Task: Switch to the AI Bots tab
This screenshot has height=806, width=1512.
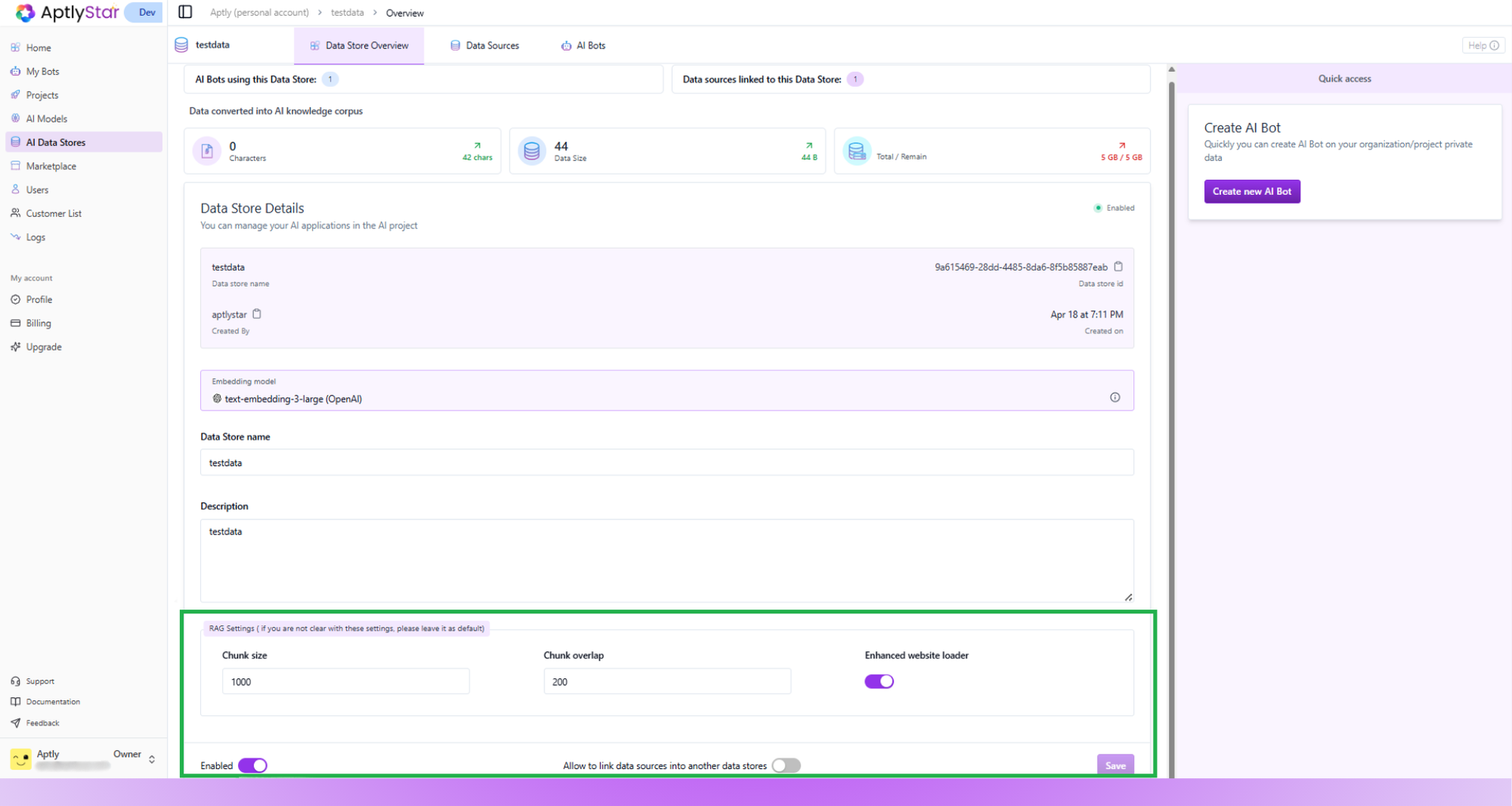Action: point(583,45)
